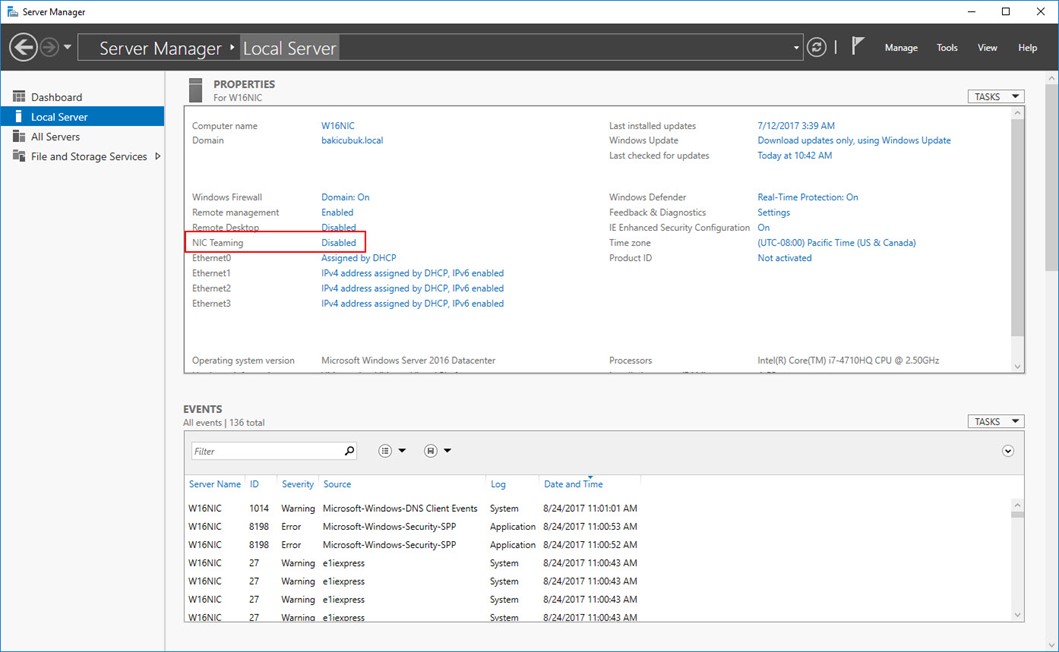Click Server Manager title bar app icon
The image size is (1059, 652).
point(12,11)
